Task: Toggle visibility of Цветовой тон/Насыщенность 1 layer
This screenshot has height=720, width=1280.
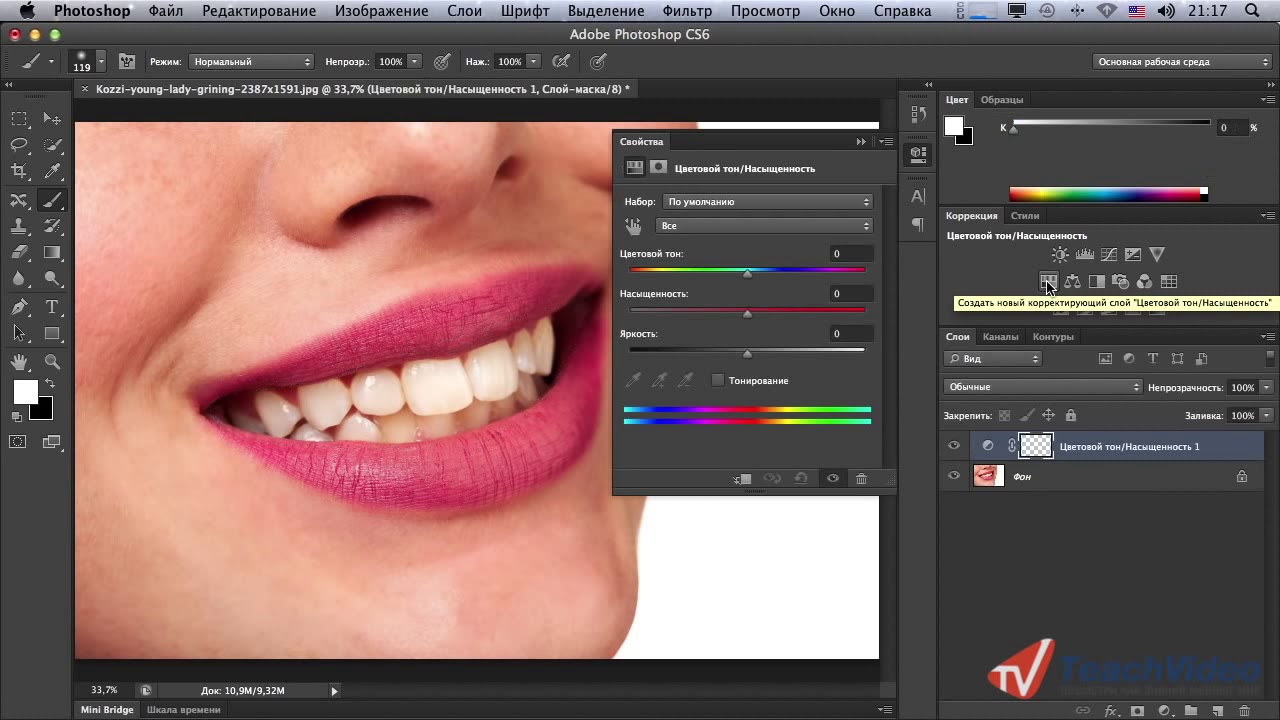Action: point(954,446)
